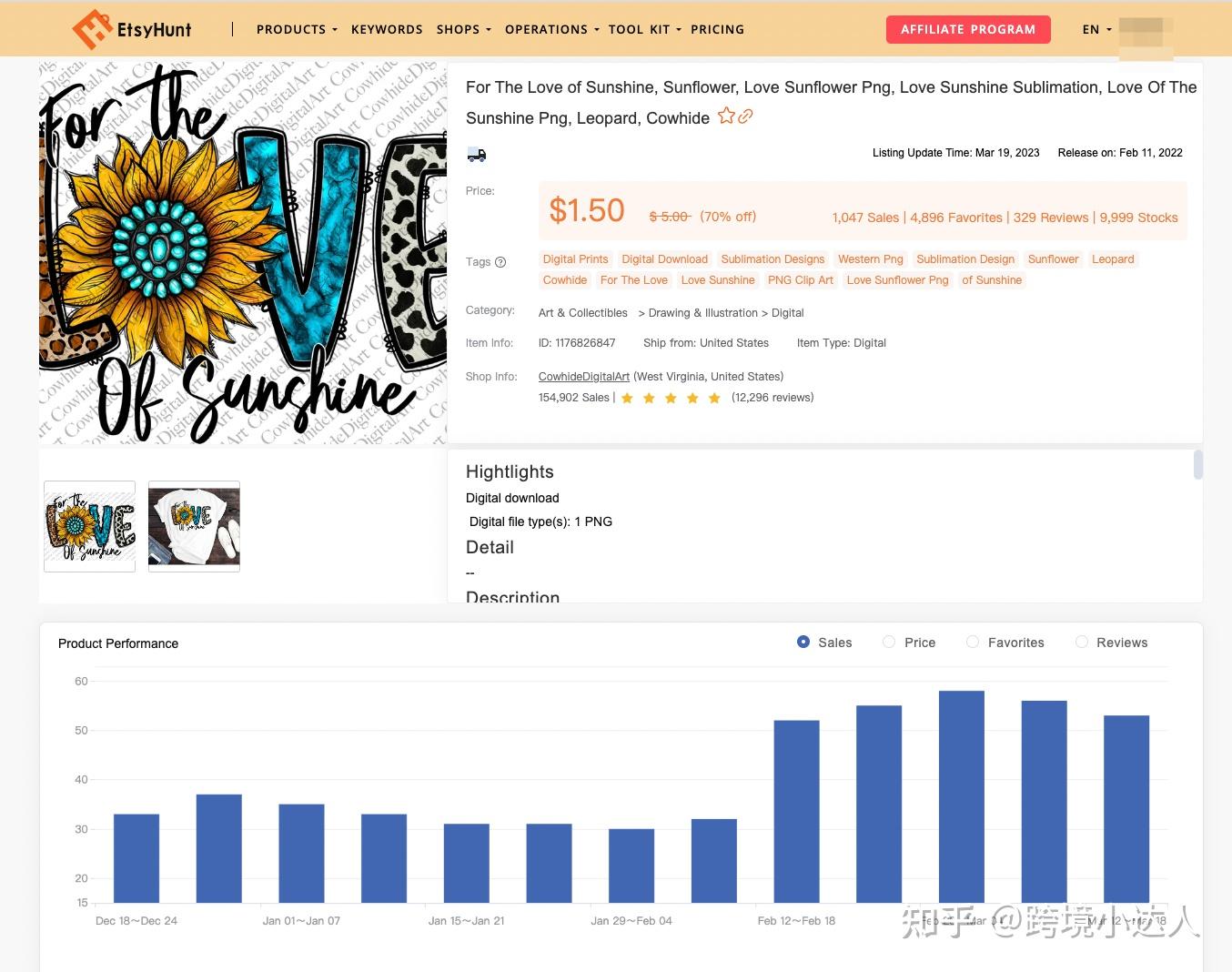Click the Cowhide tag
1232x972 pixels.
tap(565, 280)
